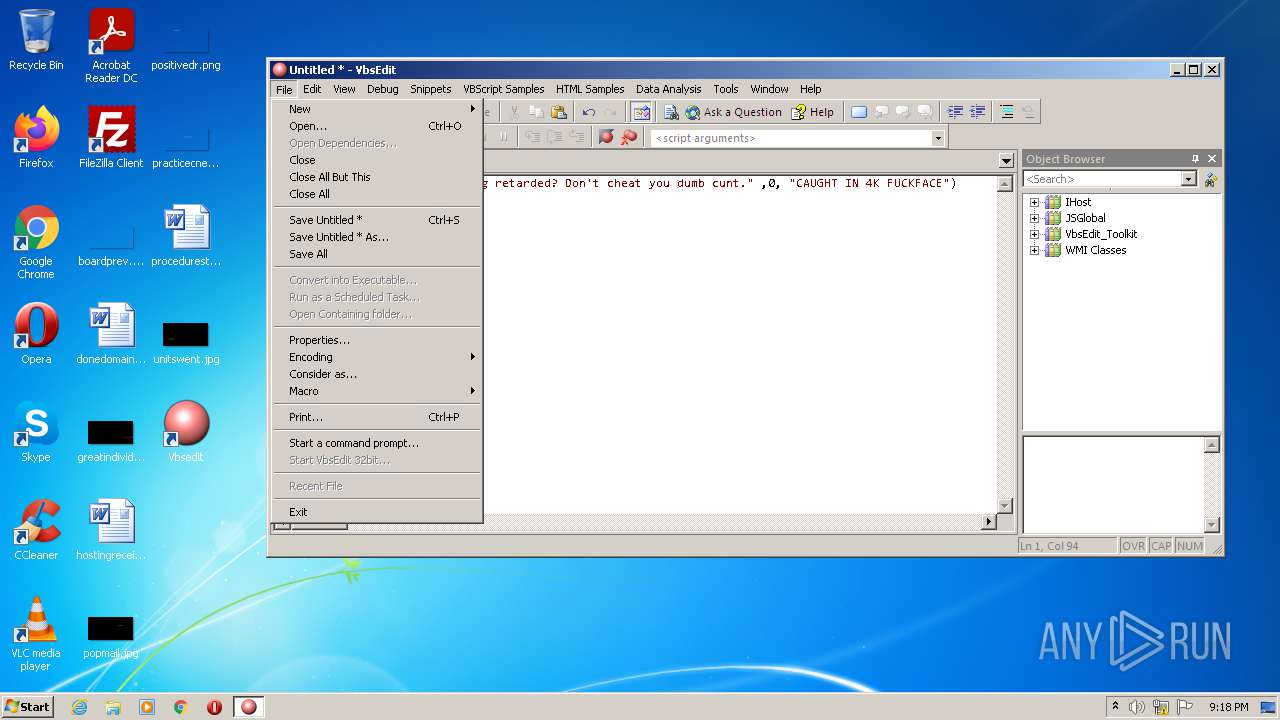Click the Redo arrow icon
Viewport: 1280px width, 720px height.
tap(610, 112)
